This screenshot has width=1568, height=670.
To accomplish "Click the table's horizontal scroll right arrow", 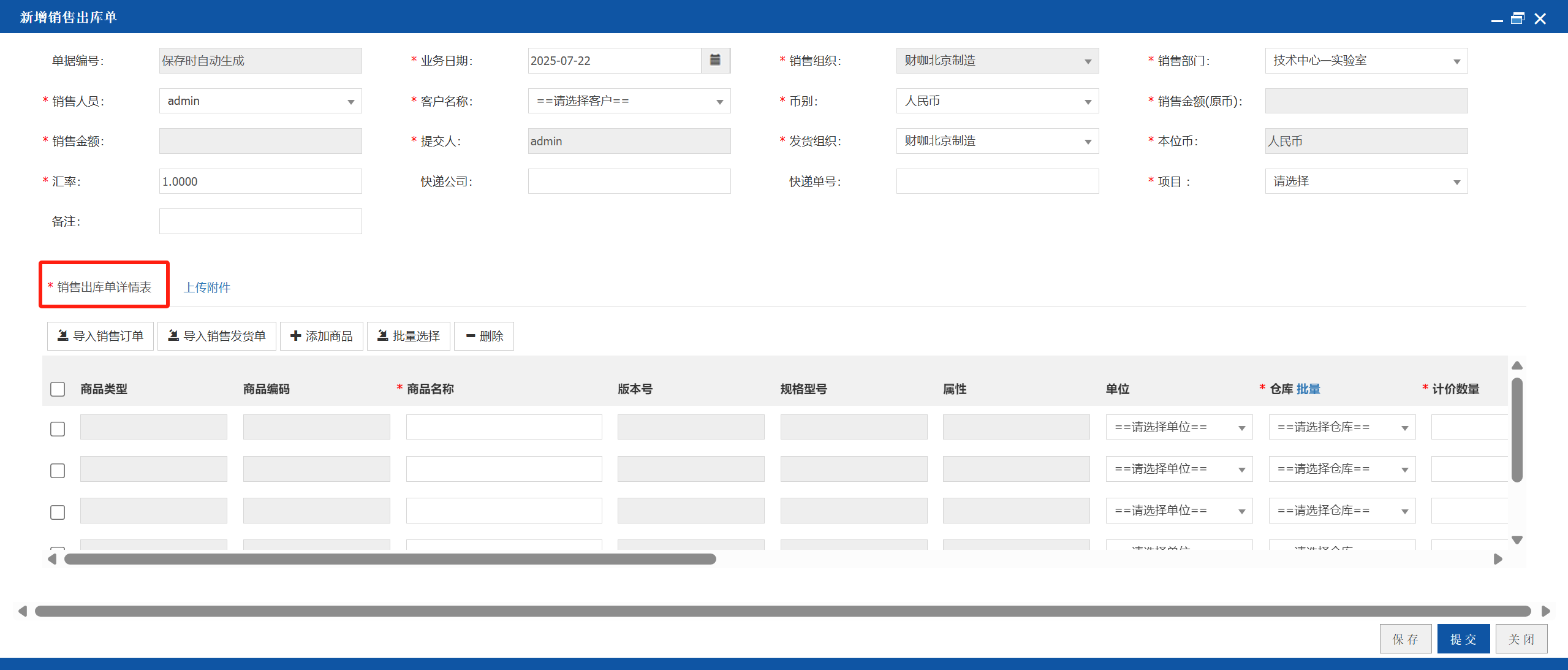I will [x=1498, y=559].
